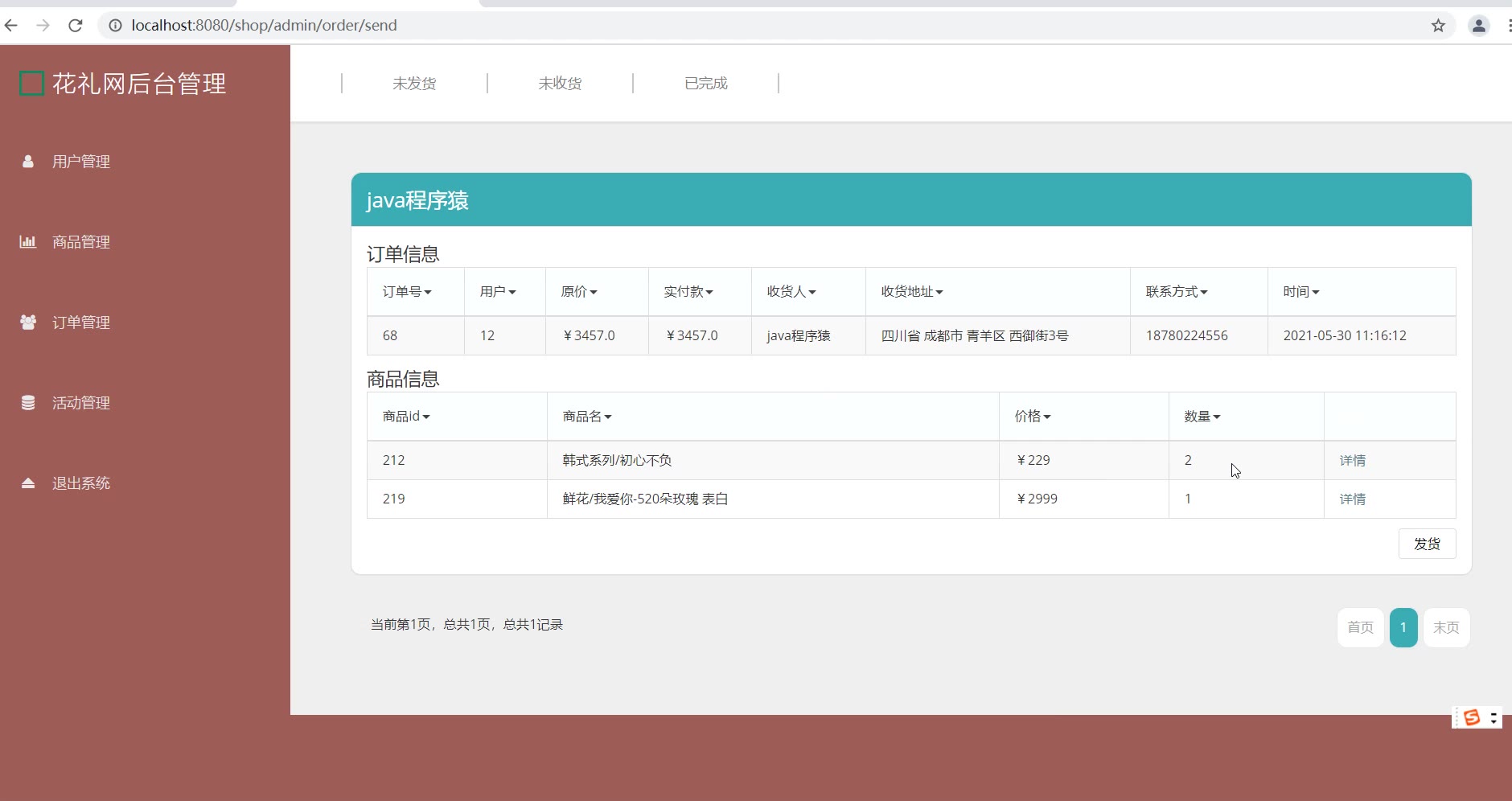Click the database icon beside 活动管理

pos(28,403)
